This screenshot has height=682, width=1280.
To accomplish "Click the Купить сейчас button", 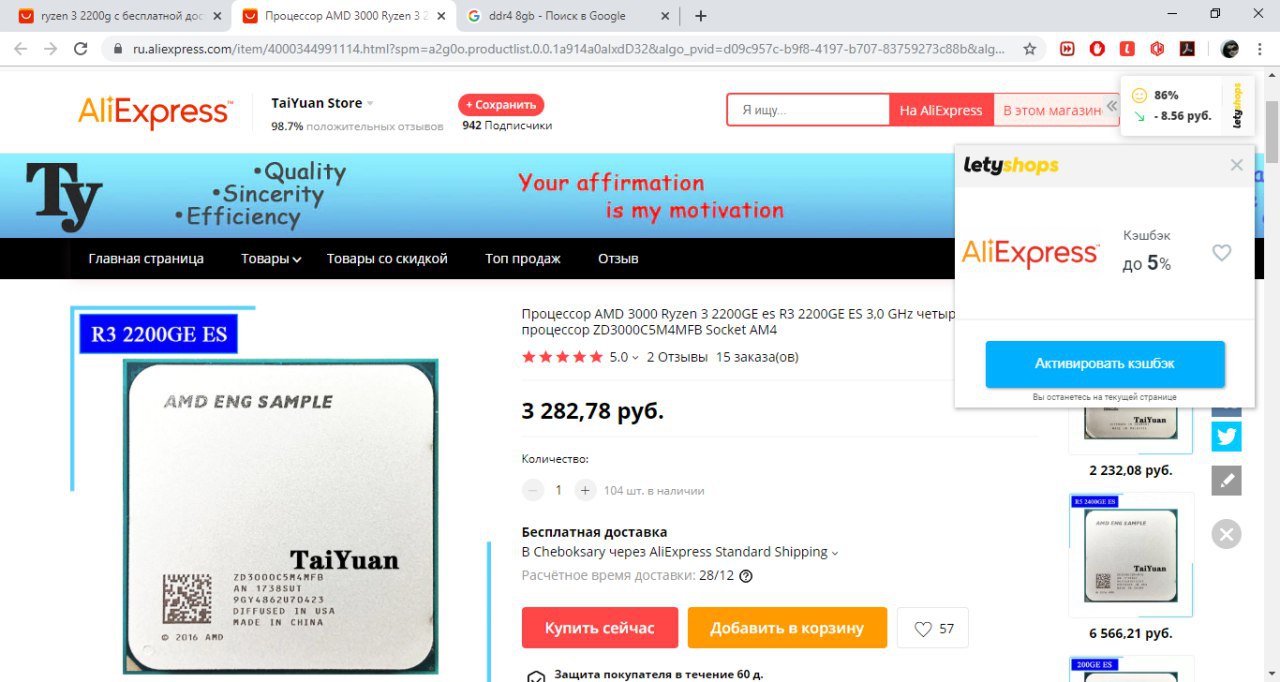I will (x=600, y=628).
